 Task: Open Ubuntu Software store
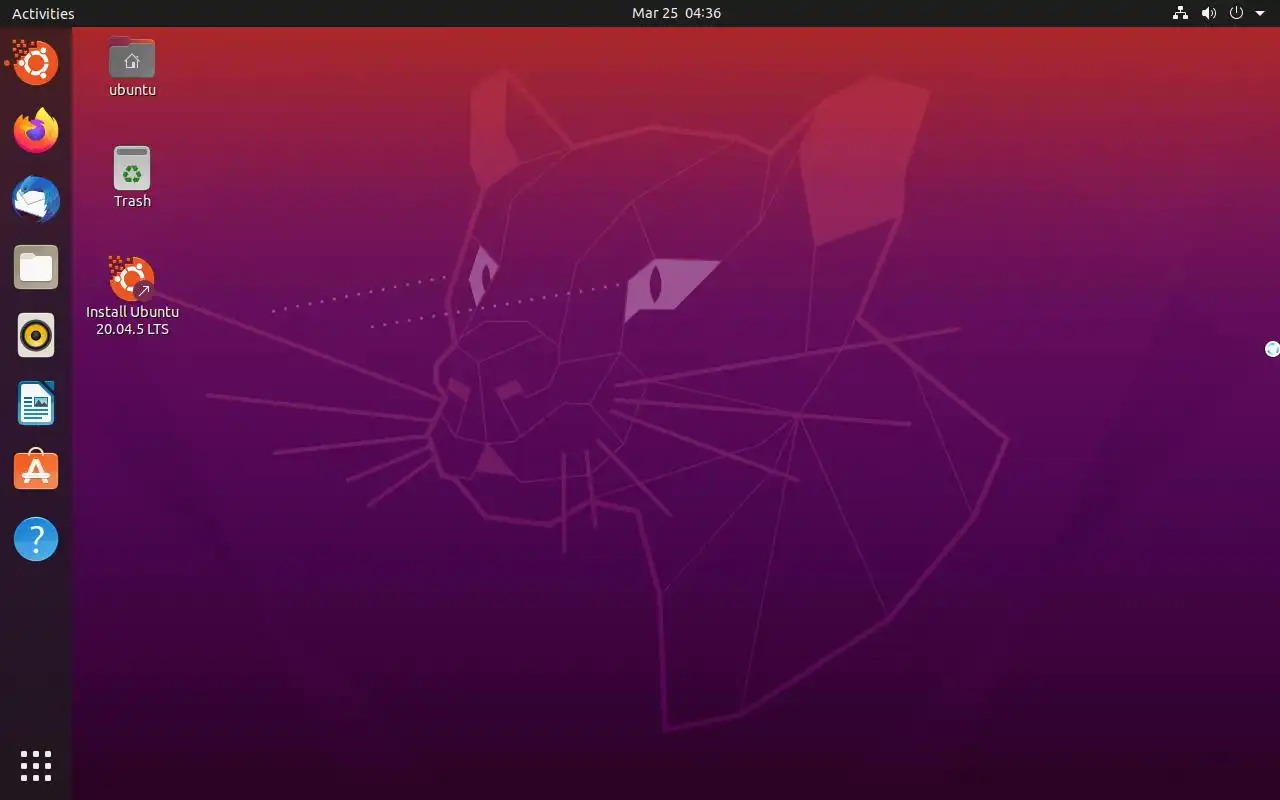point(36,471)
